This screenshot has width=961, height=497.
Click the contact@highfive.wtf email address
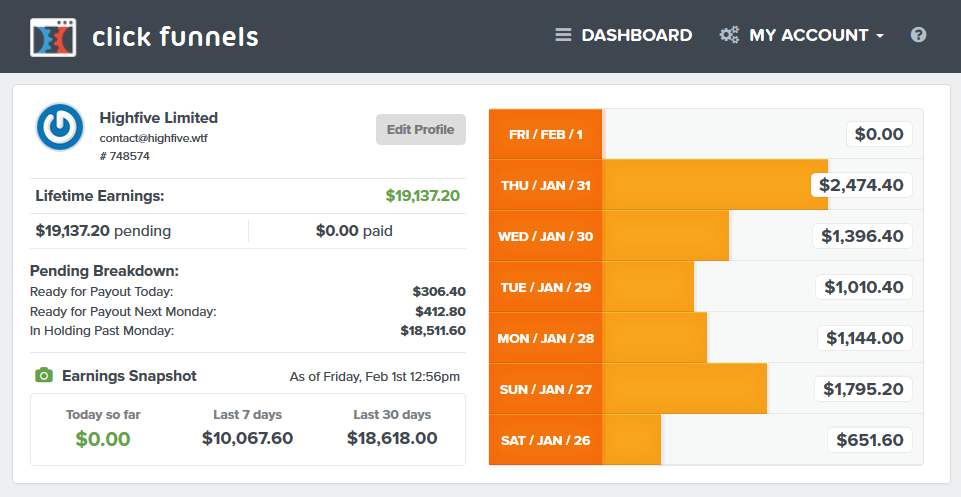point(154,138)
